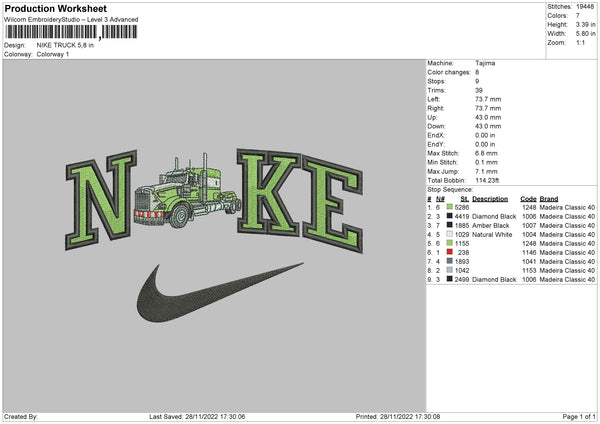
Task: Click the 'Production Worksheet' title
Action: [55, 8]
